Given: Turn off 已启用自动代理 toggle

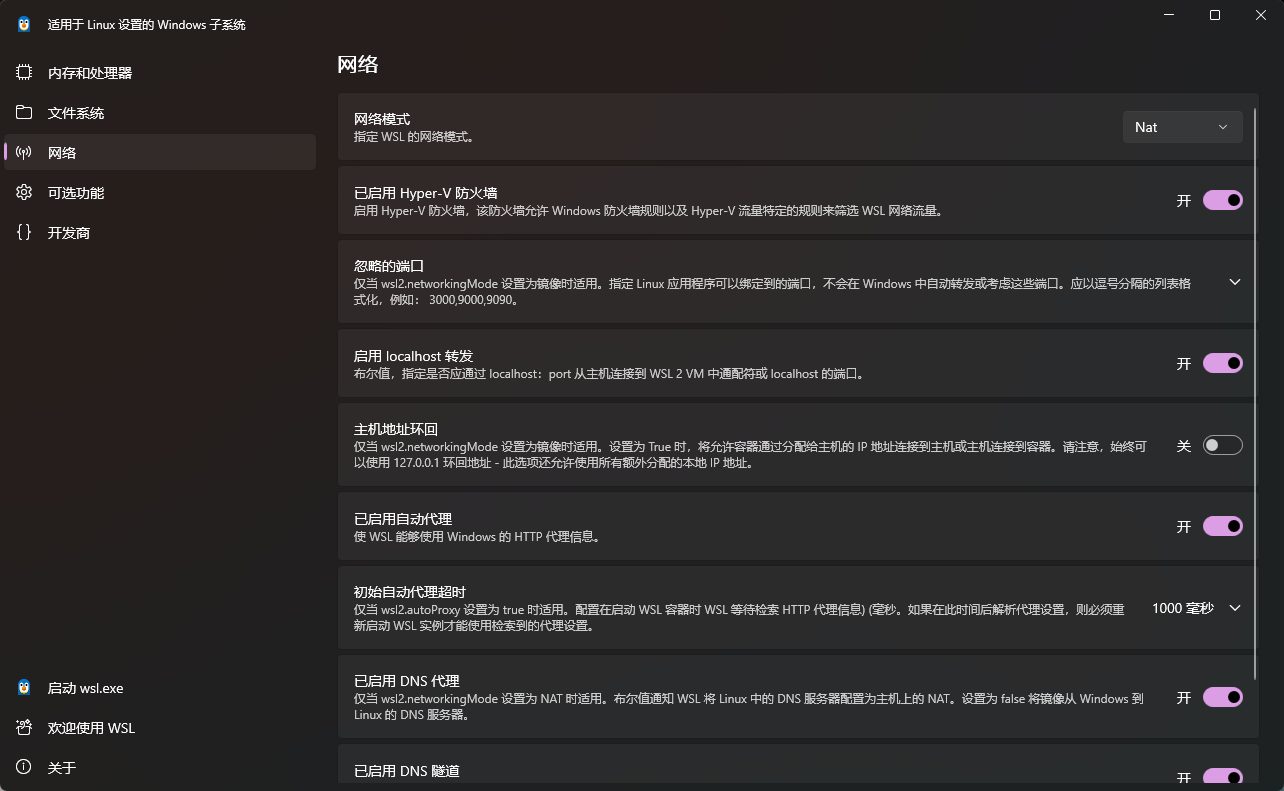Looking at the screenshot, I should point(1223,526).
